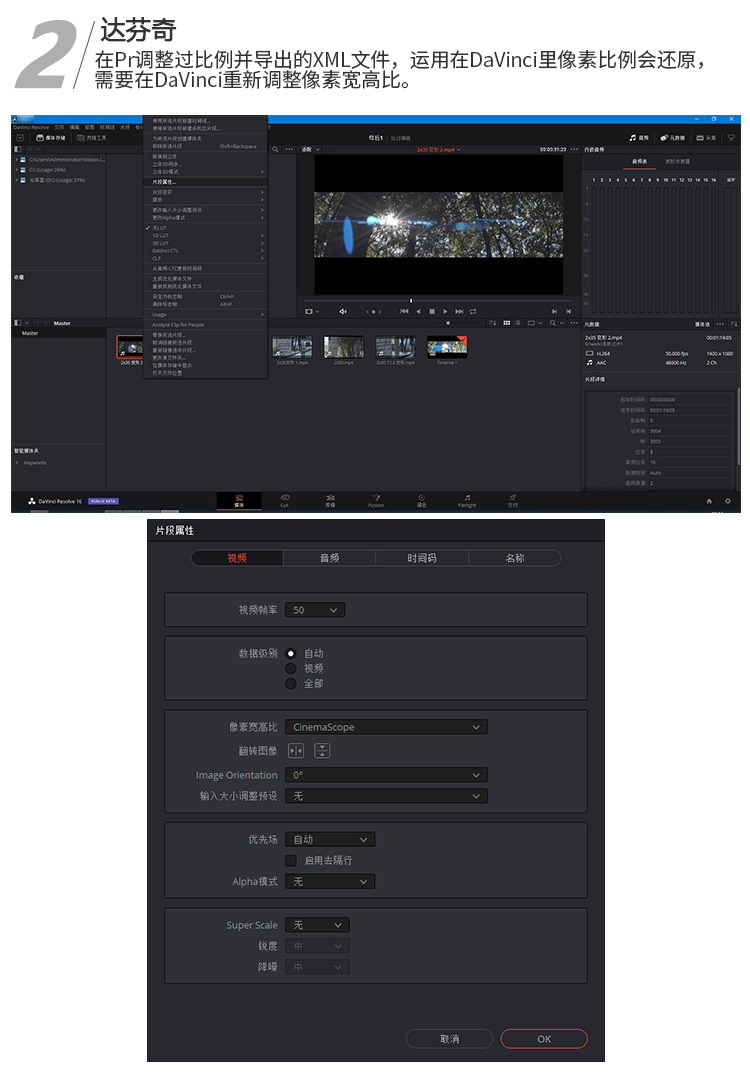750x1078 pixels.
Task: Click the play button in viewer
Action: (445, 311)
